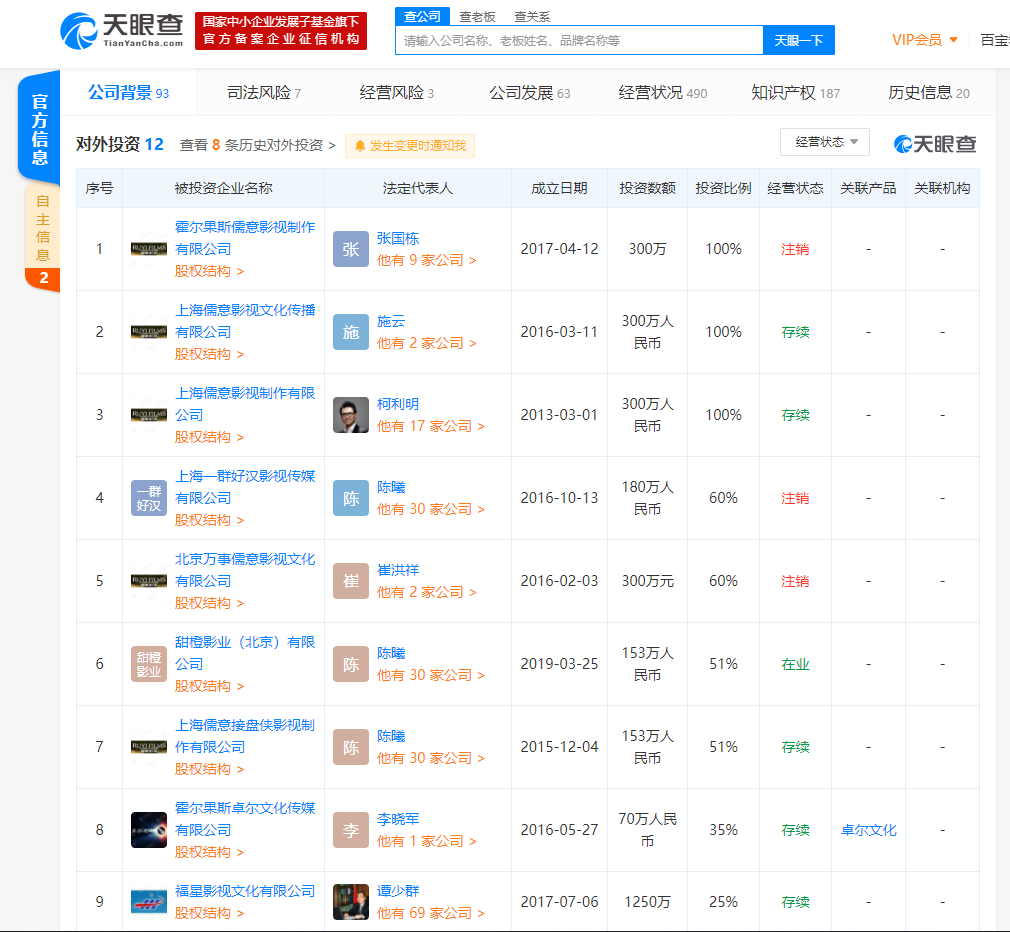Open the 柯利明 legal representative link
Image resolution: width=1010 pixels, height=932 pixels.
click(397, 404)
